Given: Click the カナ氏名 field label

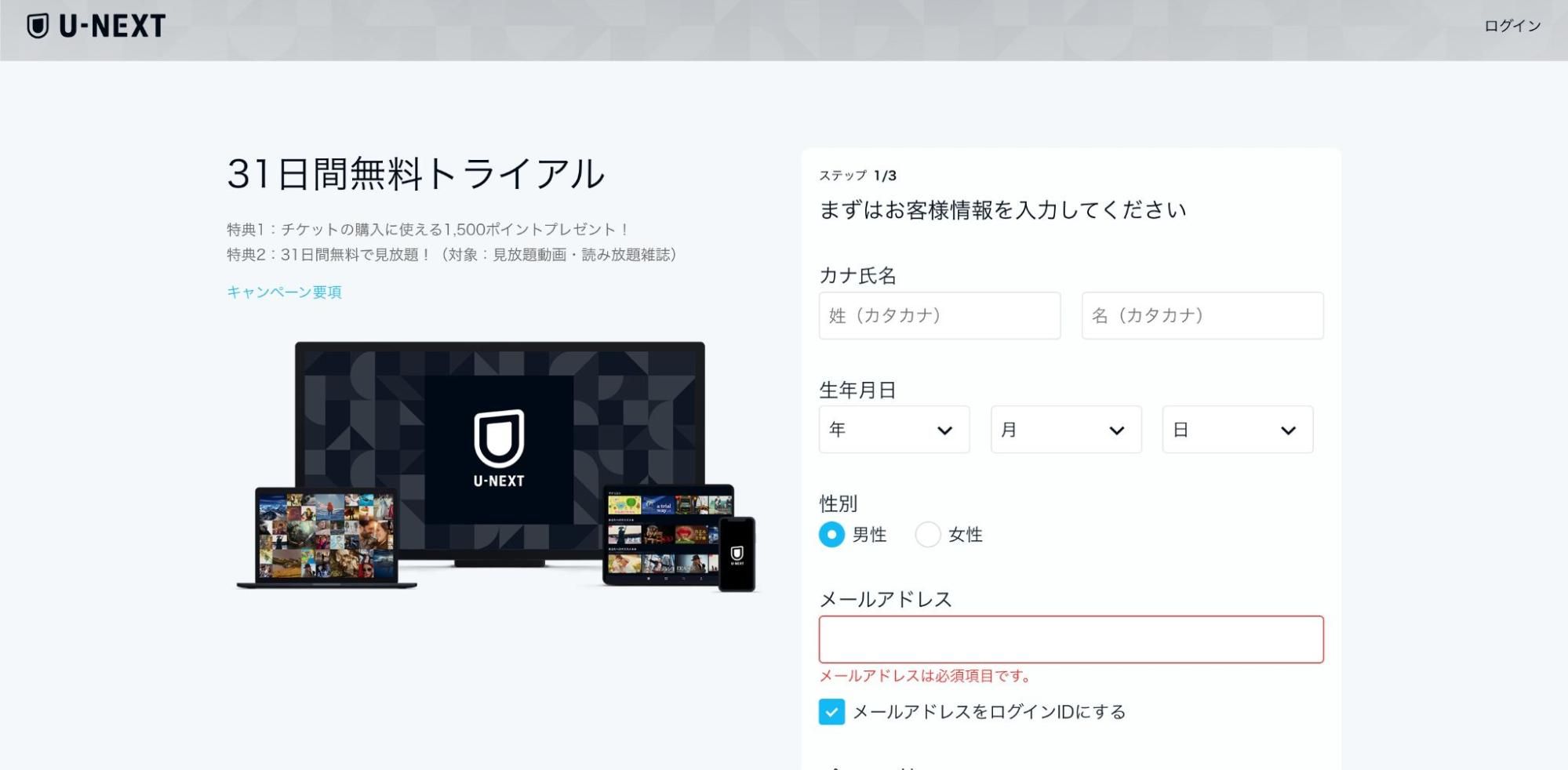Looking at the screenshot, I should click(x=857, y=275).
